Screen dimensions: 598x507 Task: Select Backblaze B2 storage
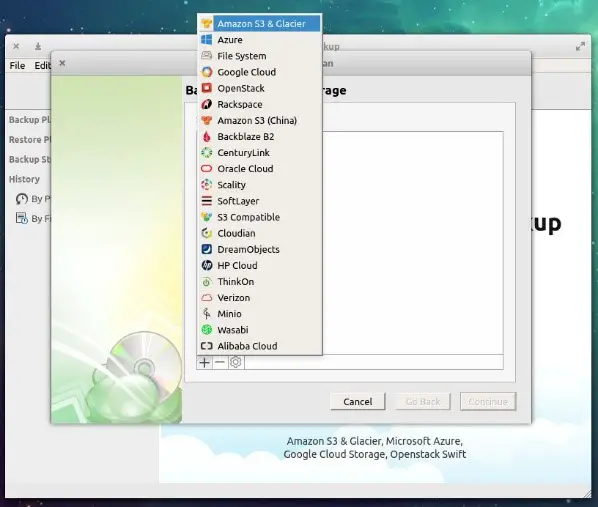coord(260,137)
